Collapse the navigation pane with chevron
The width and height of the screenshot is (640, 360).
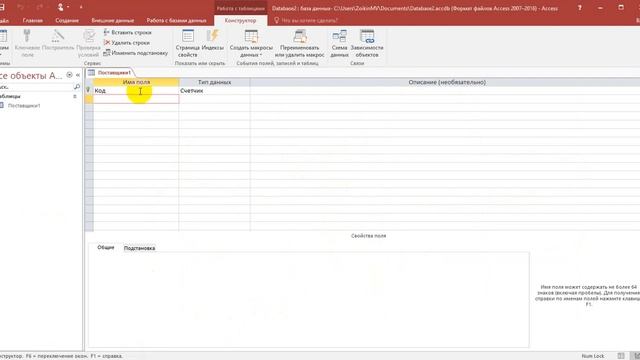78,75
